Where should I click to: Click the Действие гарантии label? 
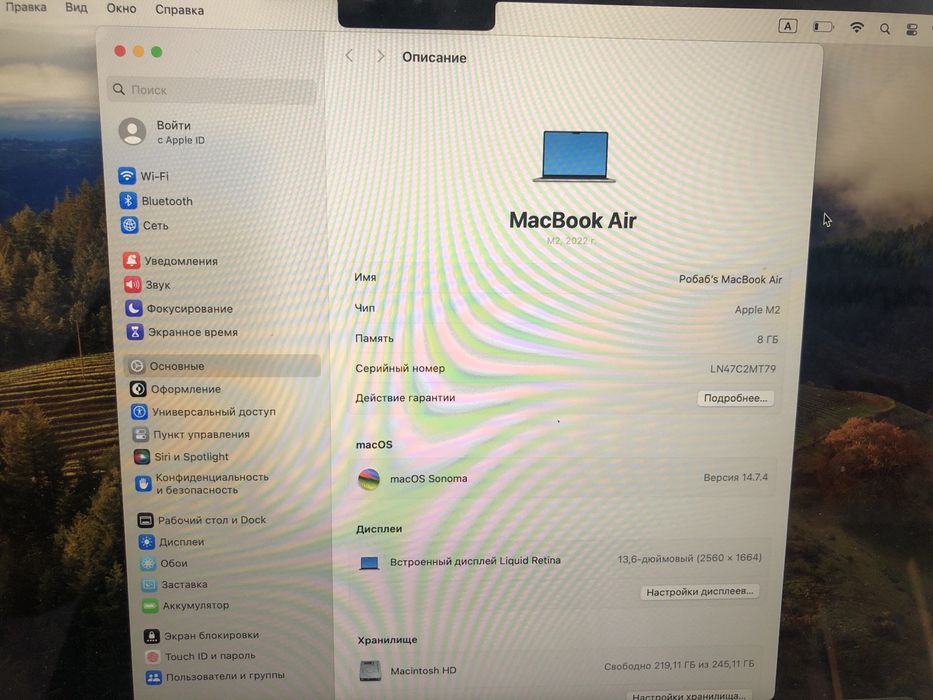[x=405, y=398]
